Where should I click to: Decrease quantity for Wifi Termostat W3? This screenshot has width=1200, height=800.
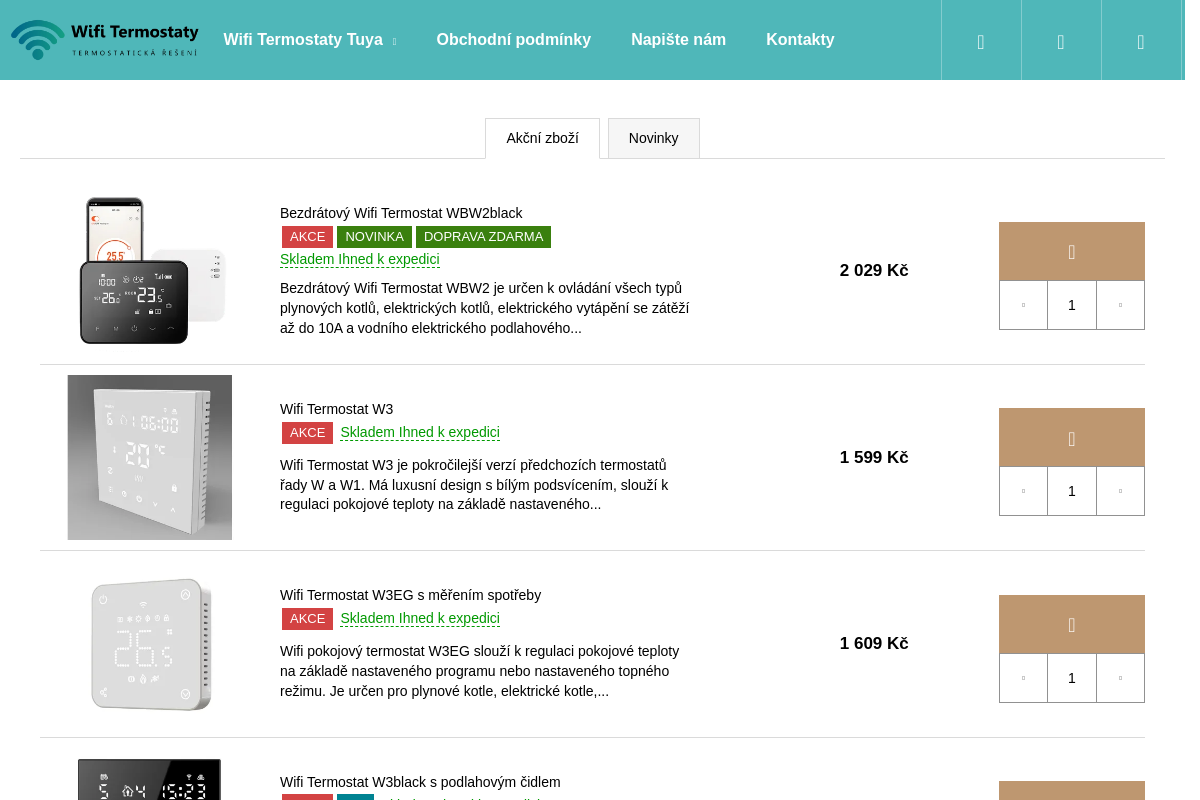click(1023, 491)
